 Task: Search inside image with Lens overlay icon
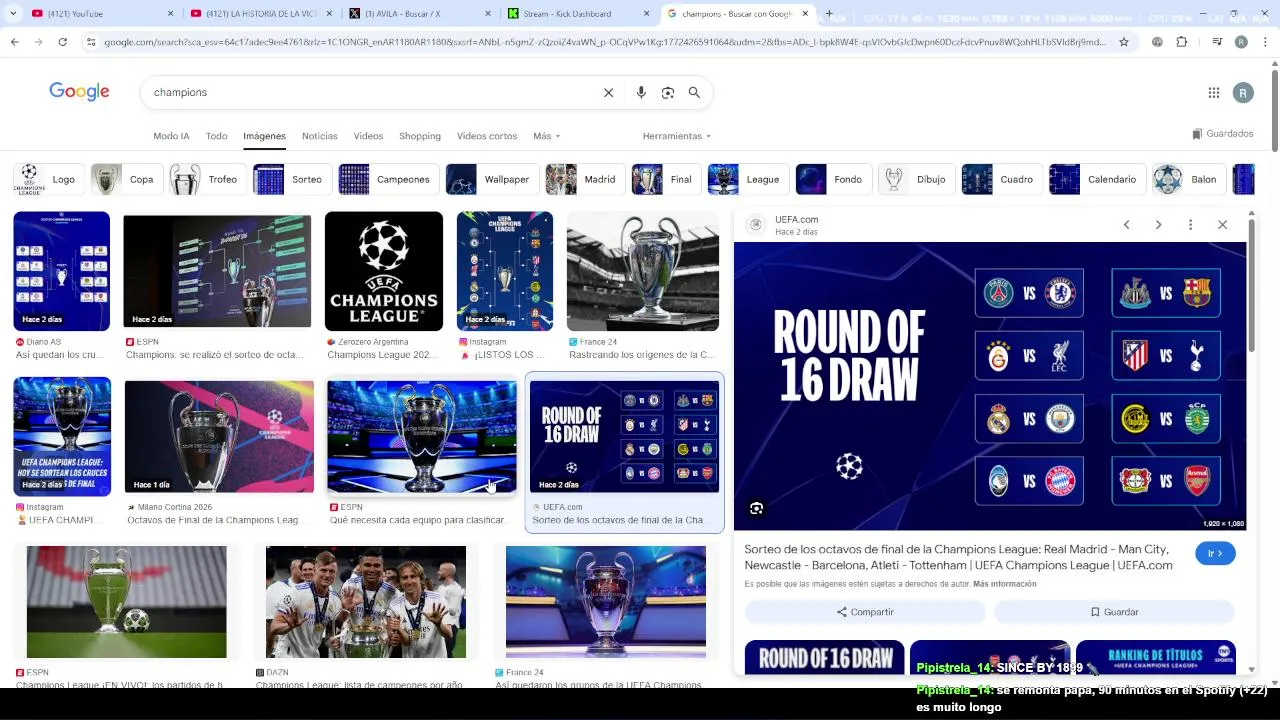pyautogui.click(x=756, y=509)
